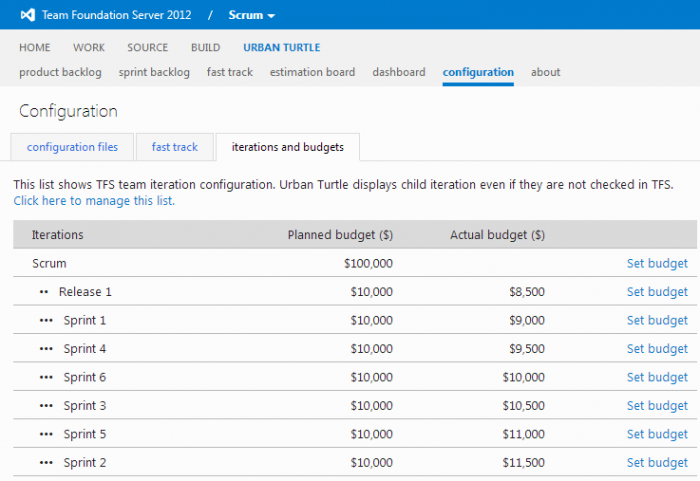Click the Planned budget column header

(x=340, y=235)
